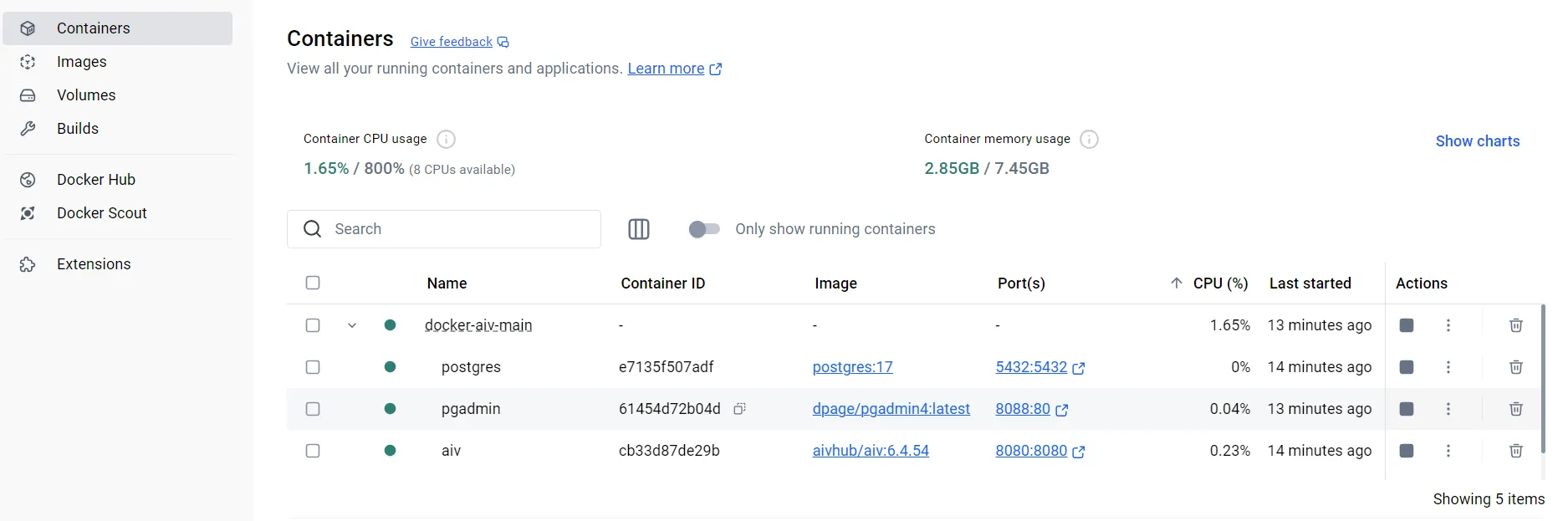The image size is (1568, 521).
Task: Click the Image column header
Action: (836, 283)
